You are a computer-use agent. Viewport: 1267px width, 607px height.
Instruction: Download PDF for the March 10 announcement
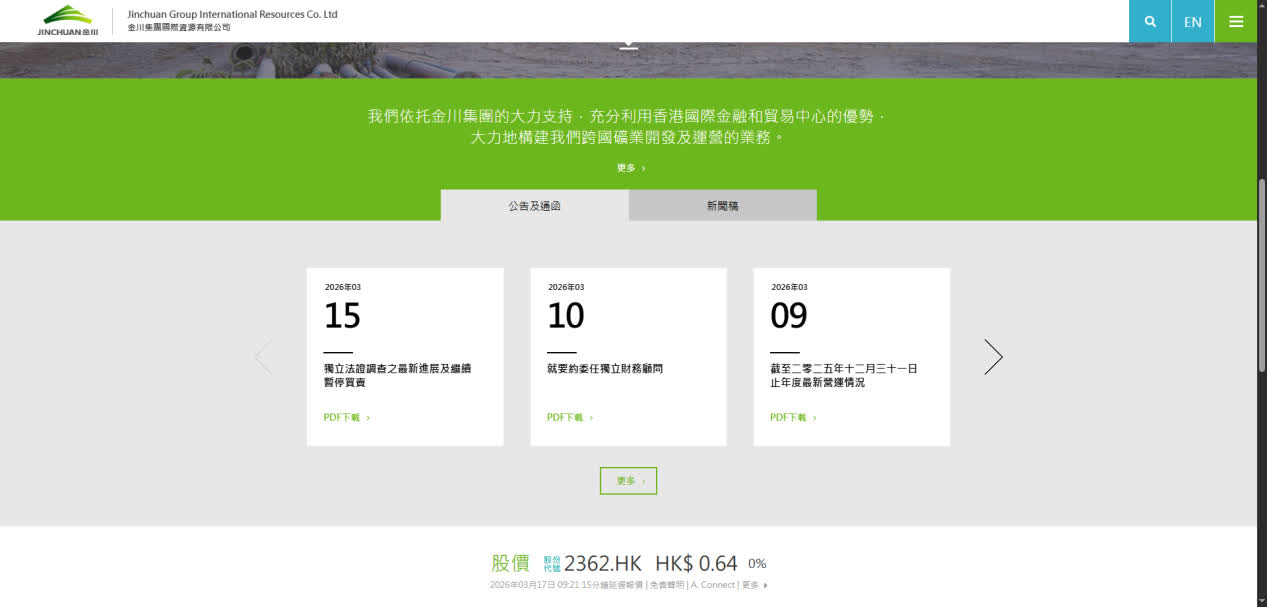pyautogui.click(x=569, y=418)
